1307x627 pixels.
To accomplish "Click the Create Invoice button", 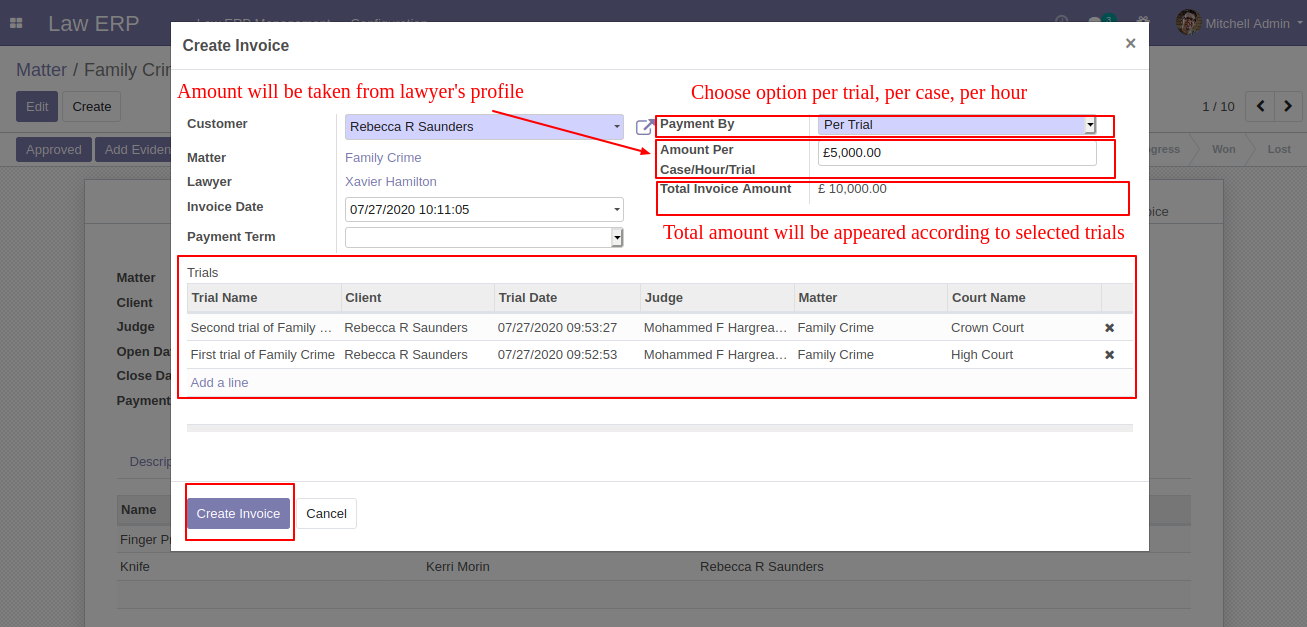I will pyautogui.click(x=238, y=513).
